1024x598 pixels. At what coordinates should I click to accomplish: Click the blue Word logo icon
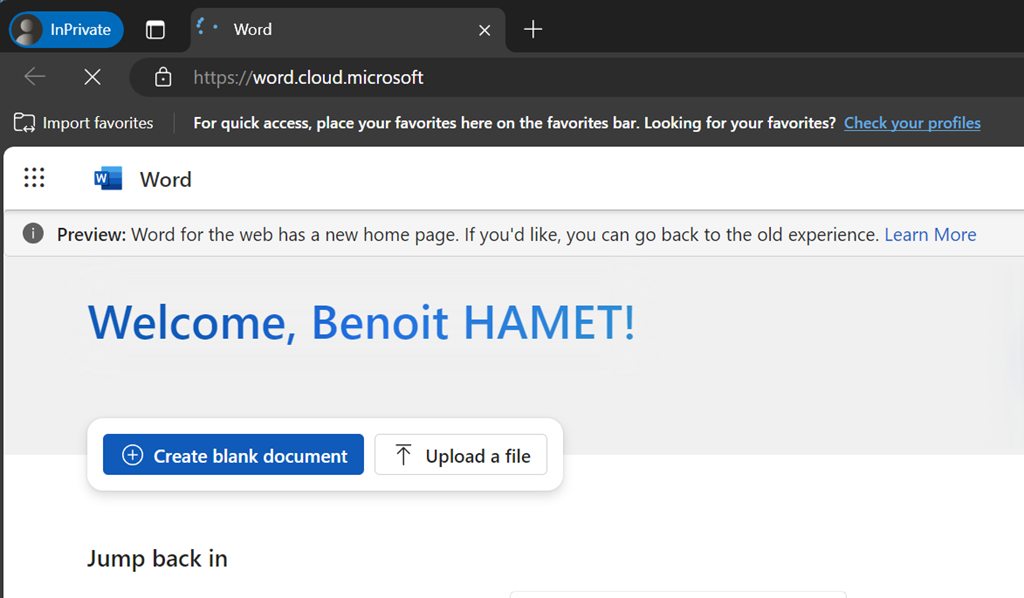[107, 179]
